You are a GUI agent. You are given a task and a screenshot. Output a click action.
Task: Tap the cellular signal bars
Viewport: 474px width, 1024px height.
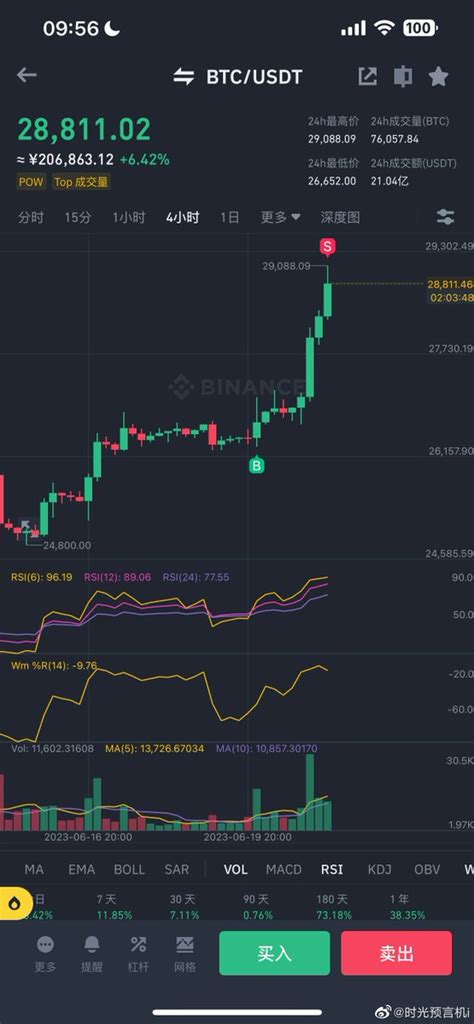(353, 28)
